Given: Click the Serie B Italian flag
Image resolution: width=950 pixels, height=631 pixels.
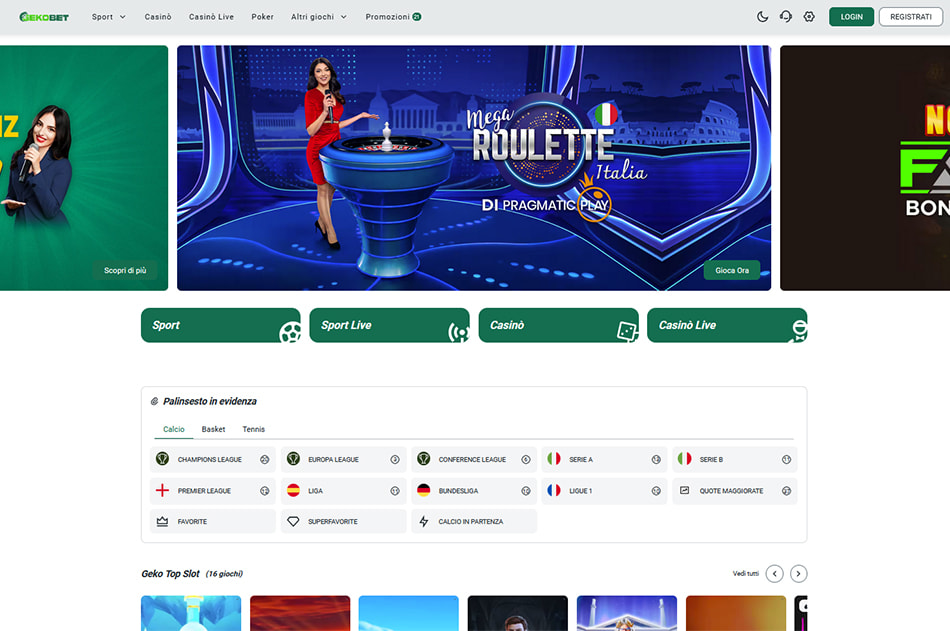Looking at the screenshot, I should pyautogui.click(x=685, y=459).
